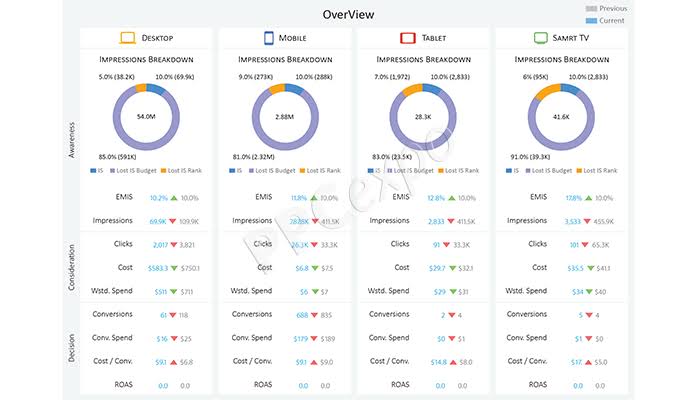Click Mobile EMIS value 11.8%
The height and width of the screenshot is (400, 698).
[x=299, y=198]
